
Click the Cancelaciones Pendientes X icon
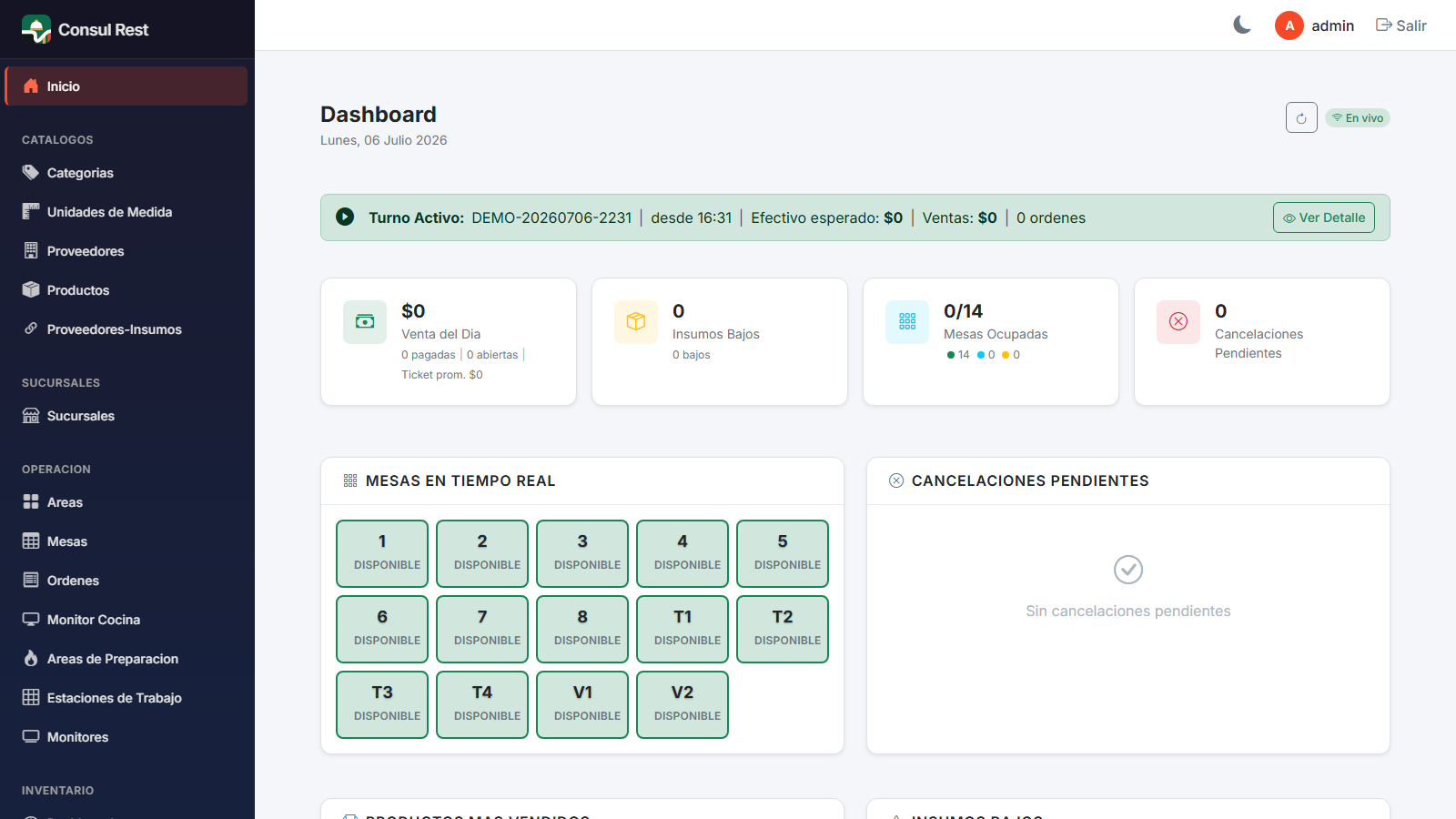1178,322
